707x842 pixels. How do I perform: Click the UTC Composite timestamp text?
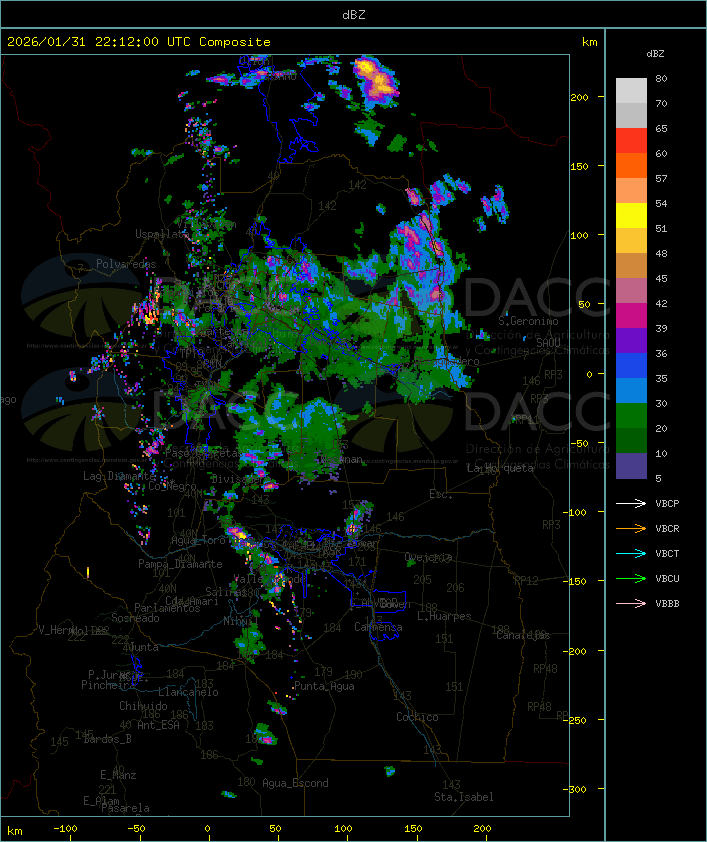[139, 42]
